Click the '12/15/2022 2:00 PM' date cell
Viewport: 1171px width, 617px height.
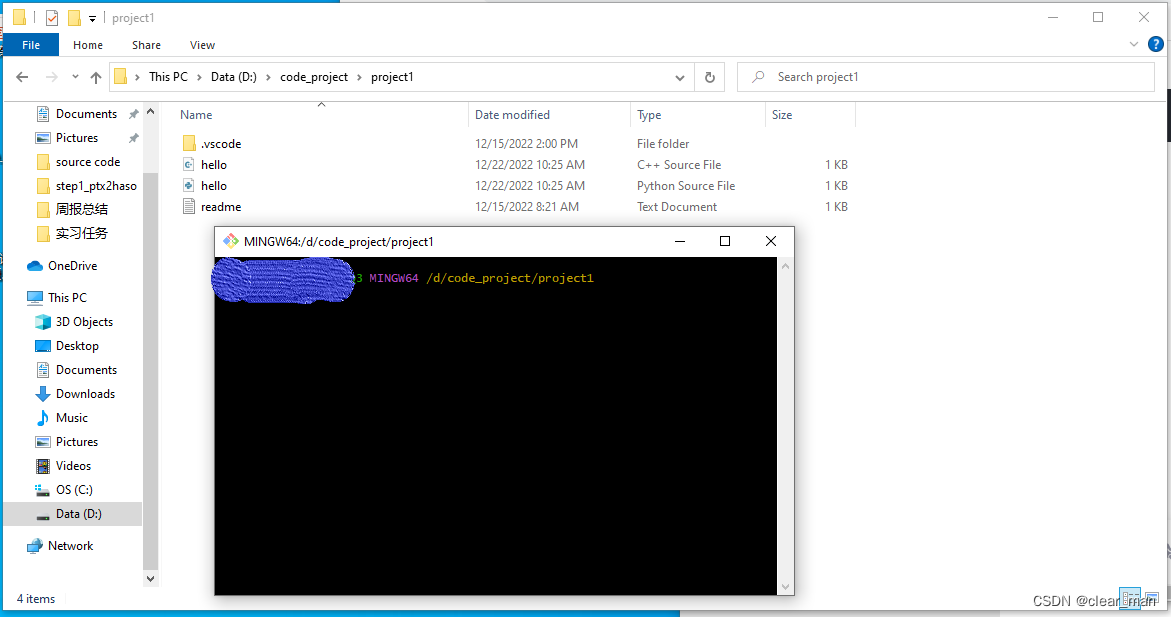527,143
